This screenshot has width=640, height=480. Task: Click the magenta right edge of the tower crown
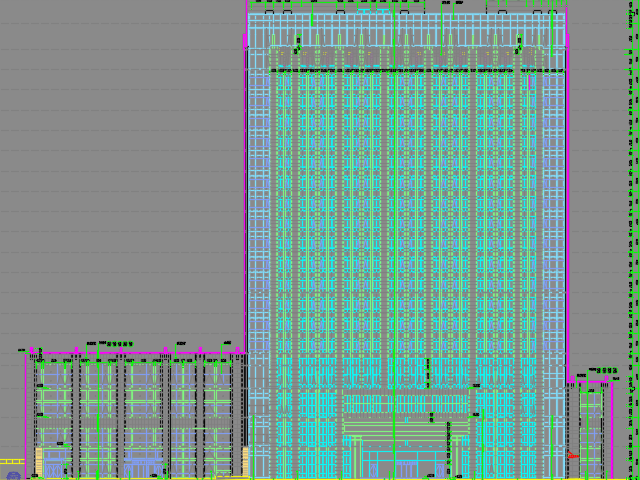(x=567, y=25)
